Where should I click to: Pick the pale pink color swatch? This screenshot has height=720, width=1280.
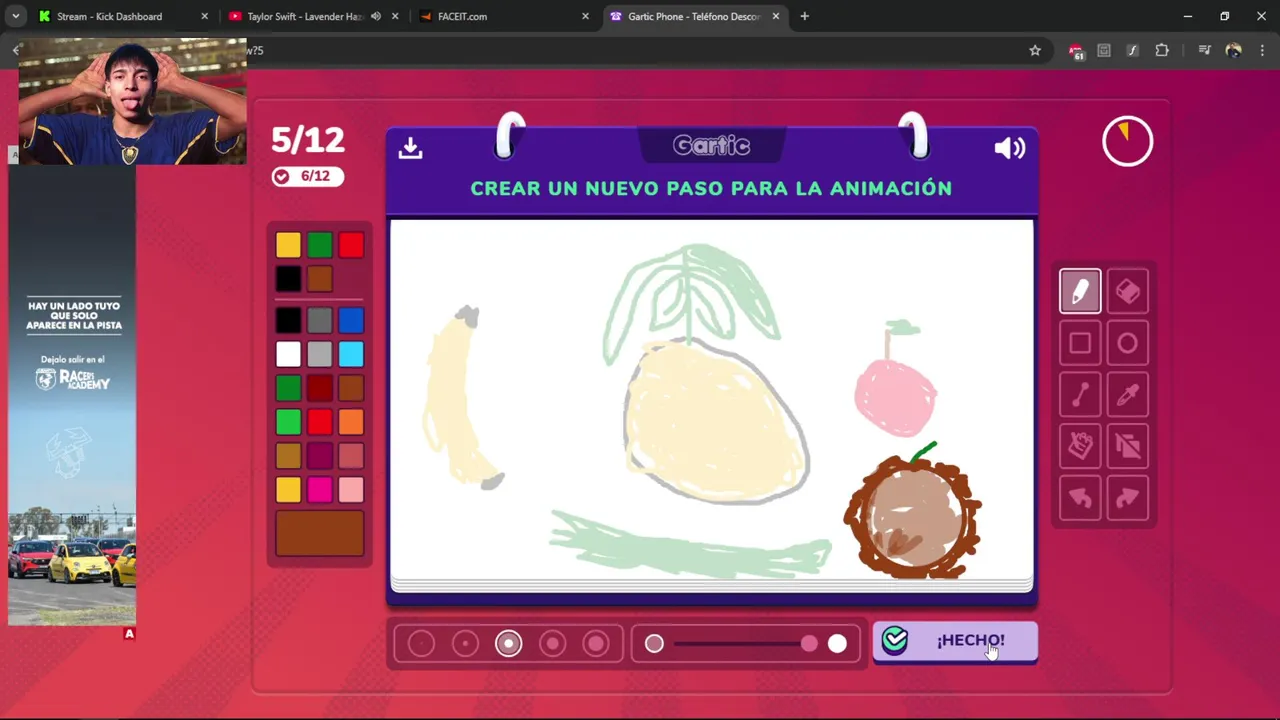351,490
